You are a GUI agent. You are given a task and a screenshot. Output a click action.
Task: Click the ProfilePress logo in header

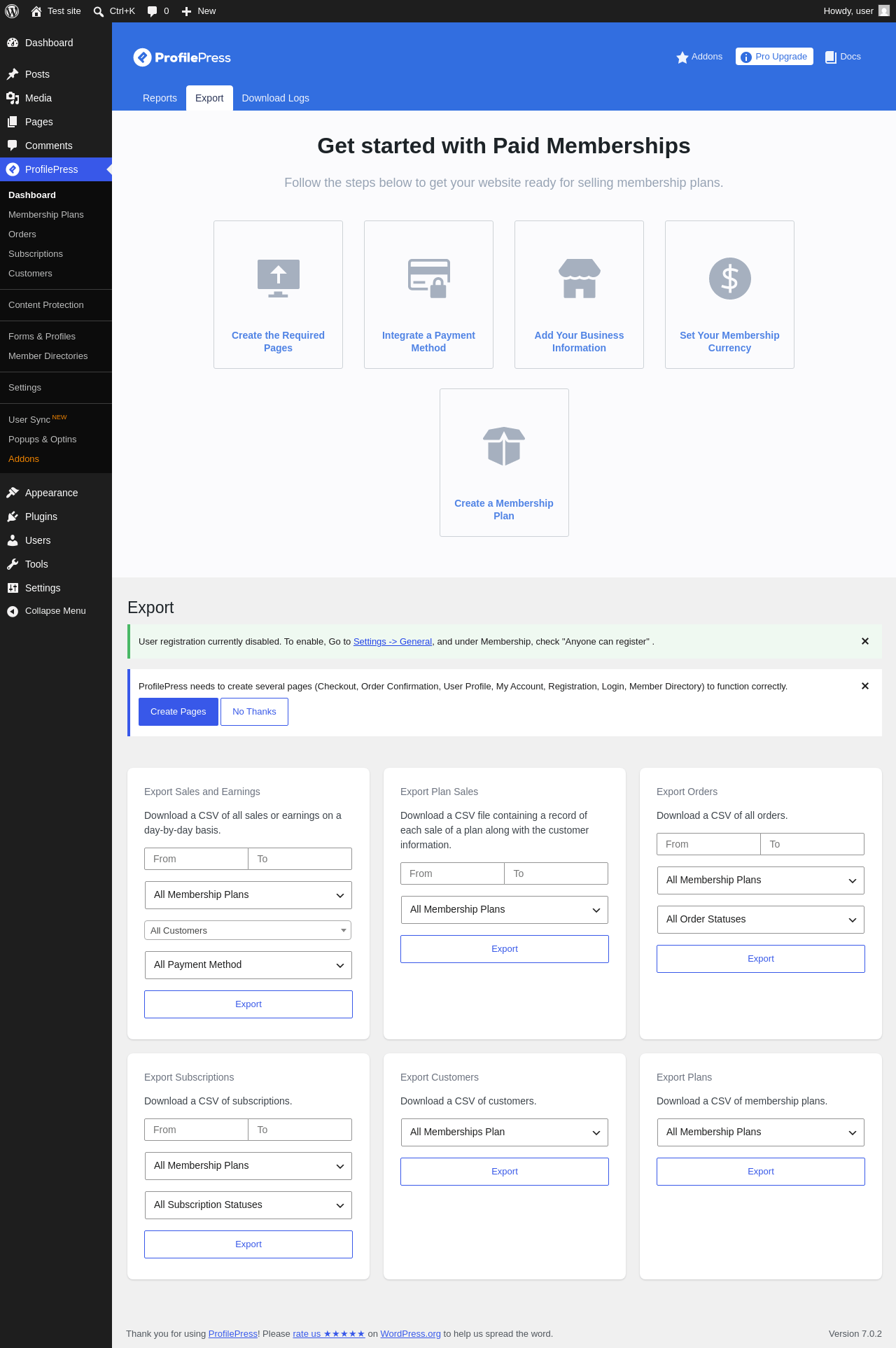[x=182, y=57]
